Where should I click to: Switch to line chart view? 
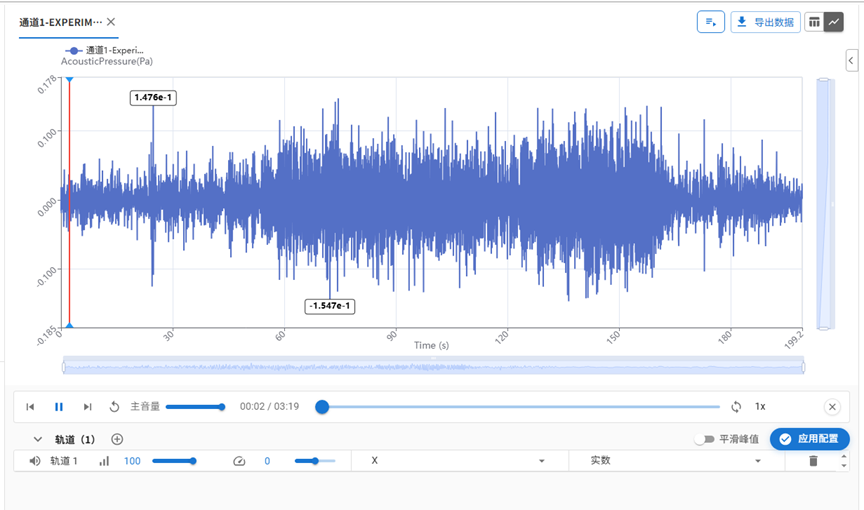(833, 22)
